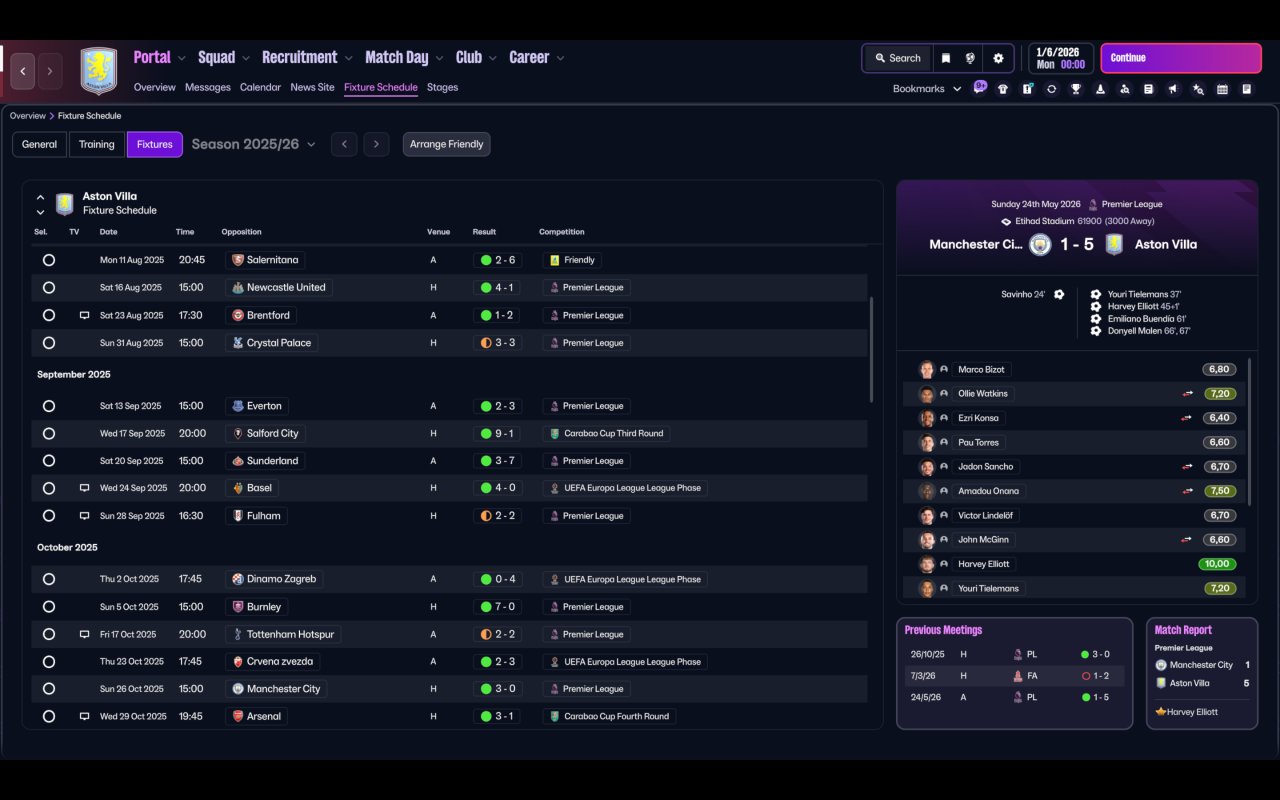Click the exclamation alert bookmark icon
The width and height of the screenshot is (1280, 800).
click(x=1027, y=89)
